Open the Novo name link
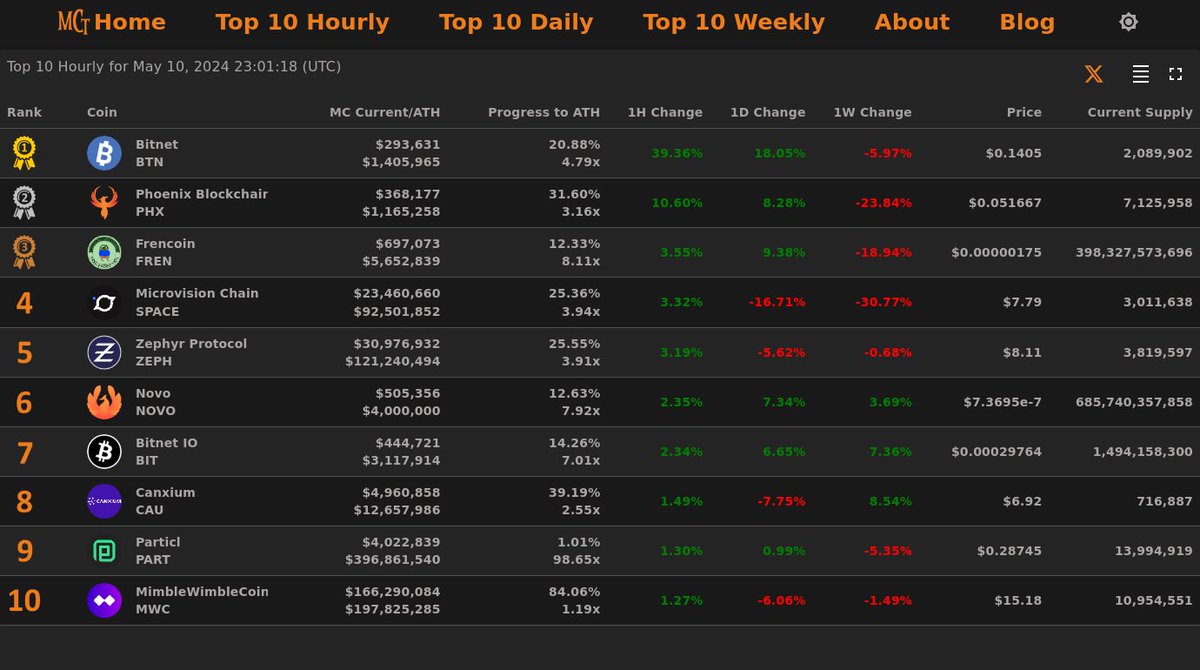 [153, 393]
